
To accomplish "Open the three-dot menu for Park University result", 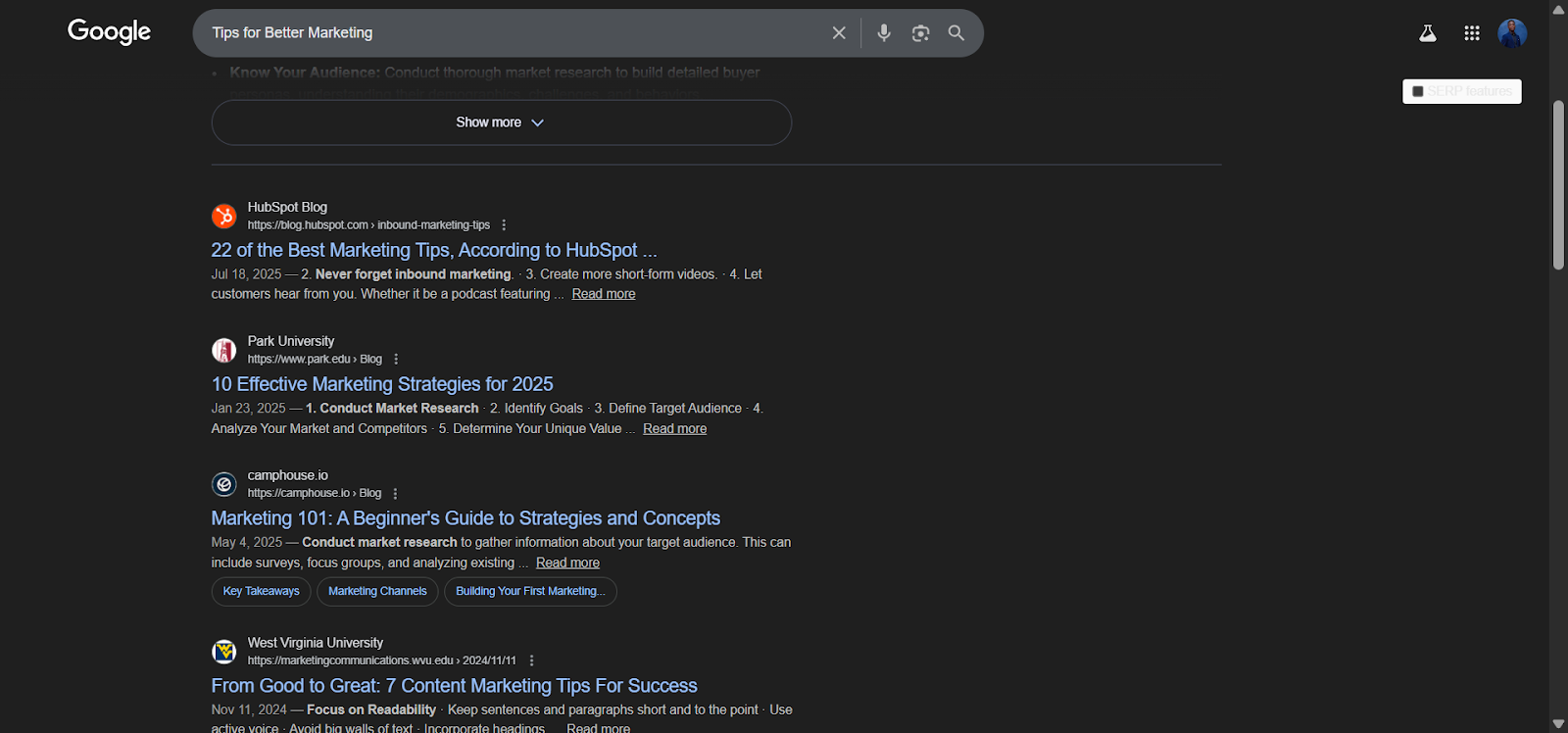I will [396, 360].
